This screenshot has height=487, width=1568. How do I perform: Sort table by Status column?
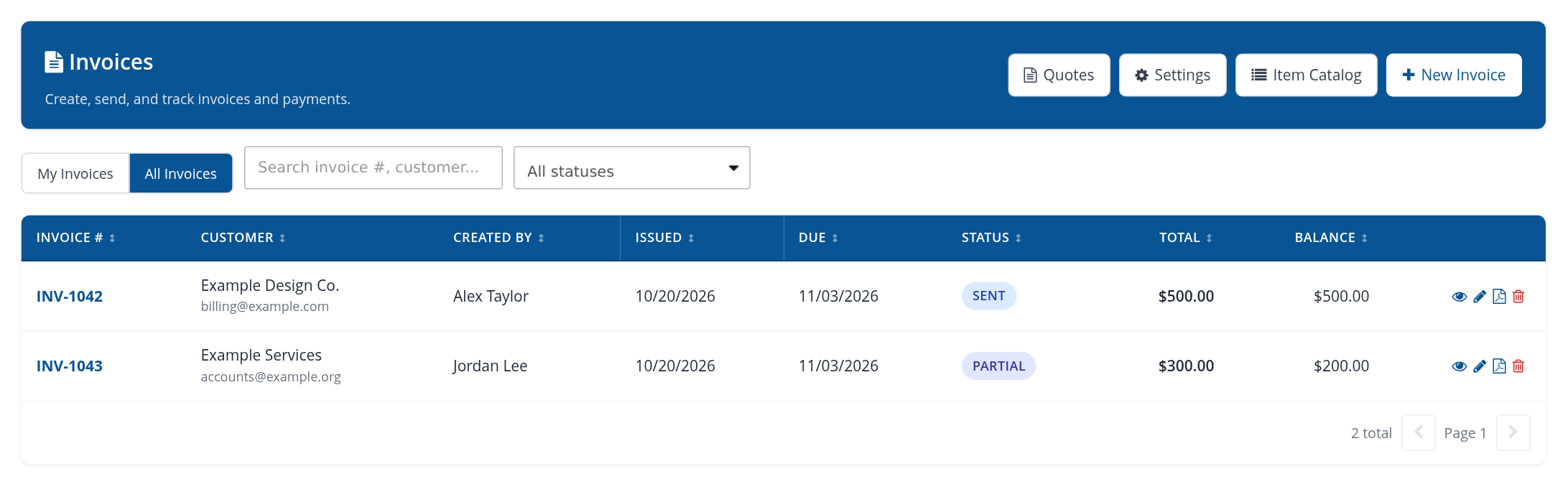[x=991, y=238]
